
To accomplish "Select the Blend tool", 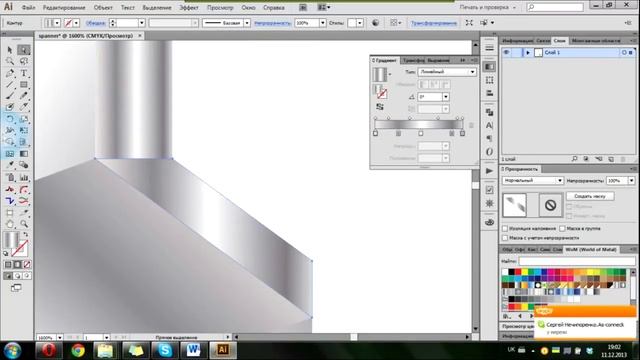I will (24, 165).
